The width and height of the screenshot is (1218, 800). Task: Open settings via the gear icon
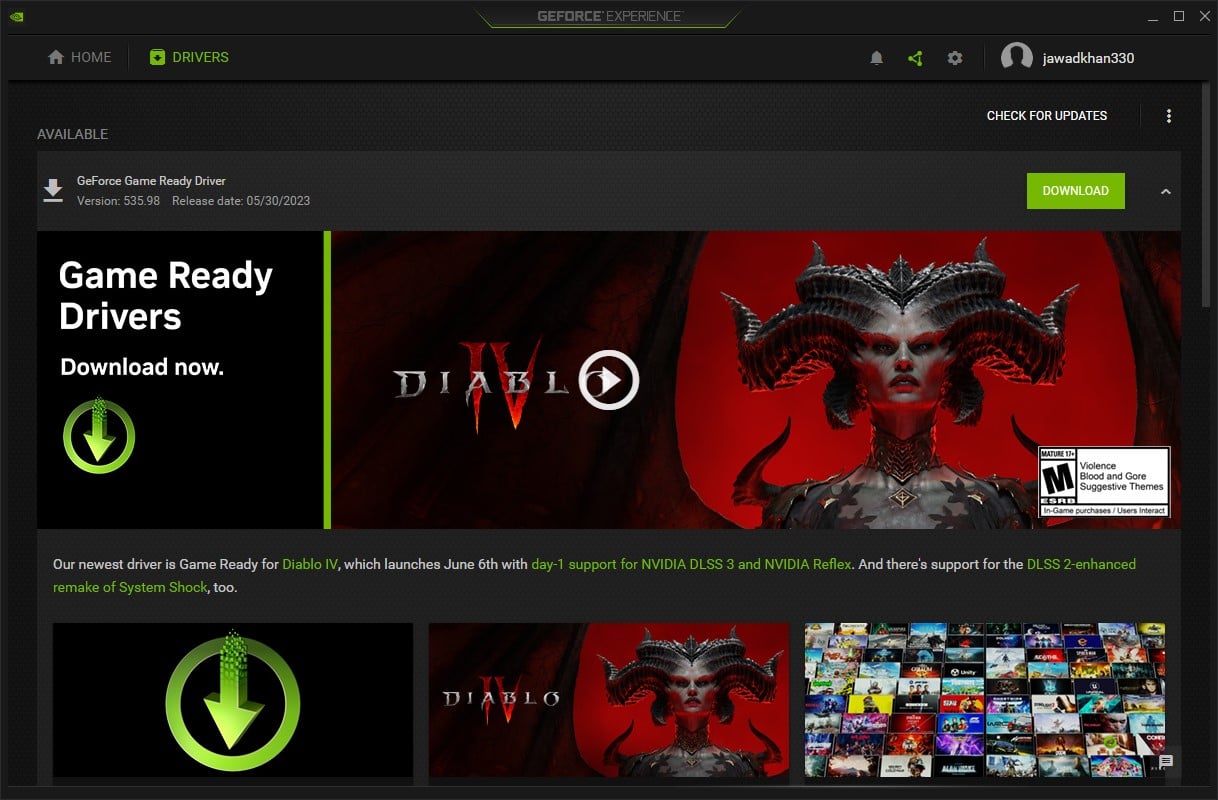[x=955, y=58]
